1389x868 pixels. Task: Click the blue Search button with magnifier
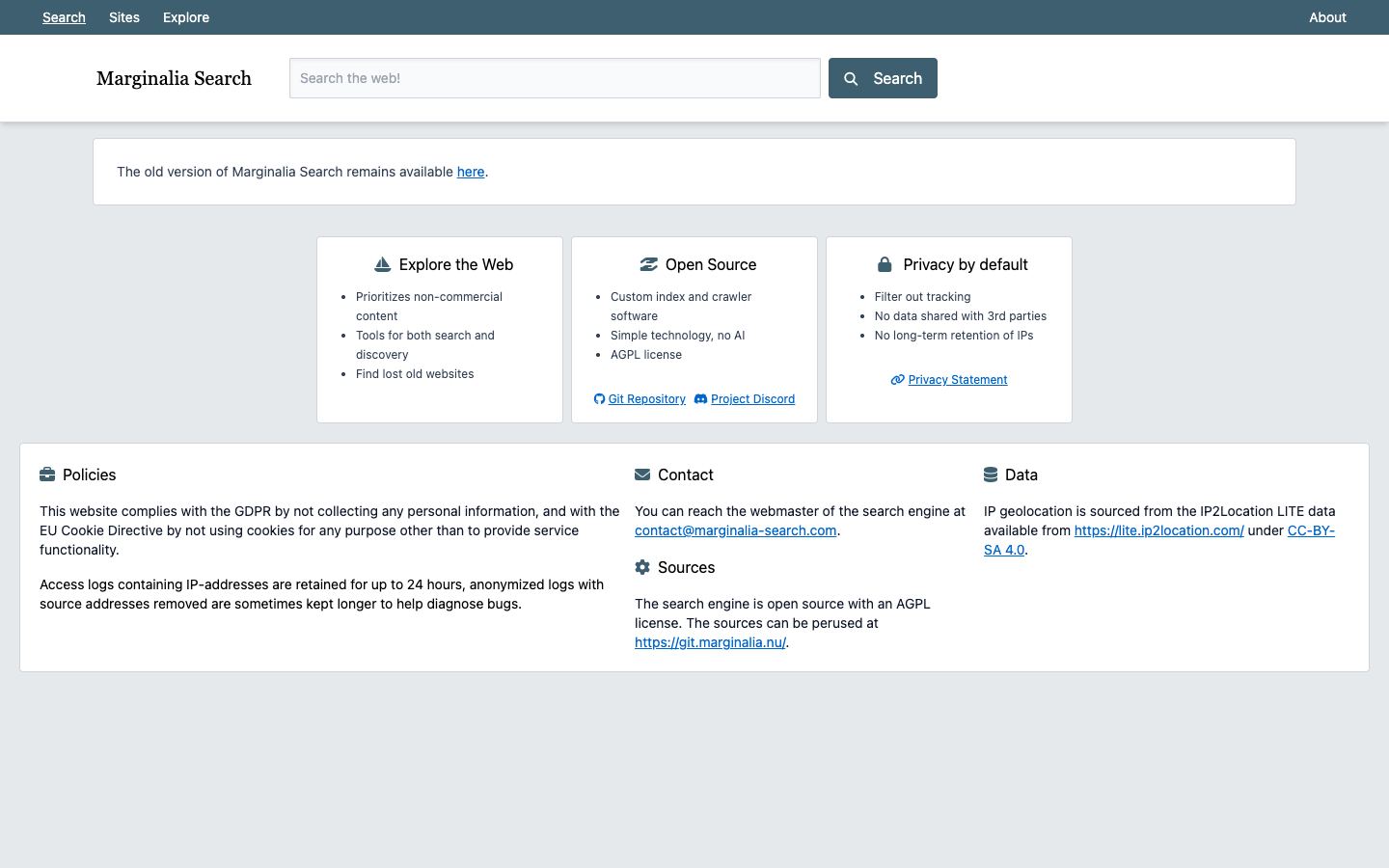coord(883,78)
